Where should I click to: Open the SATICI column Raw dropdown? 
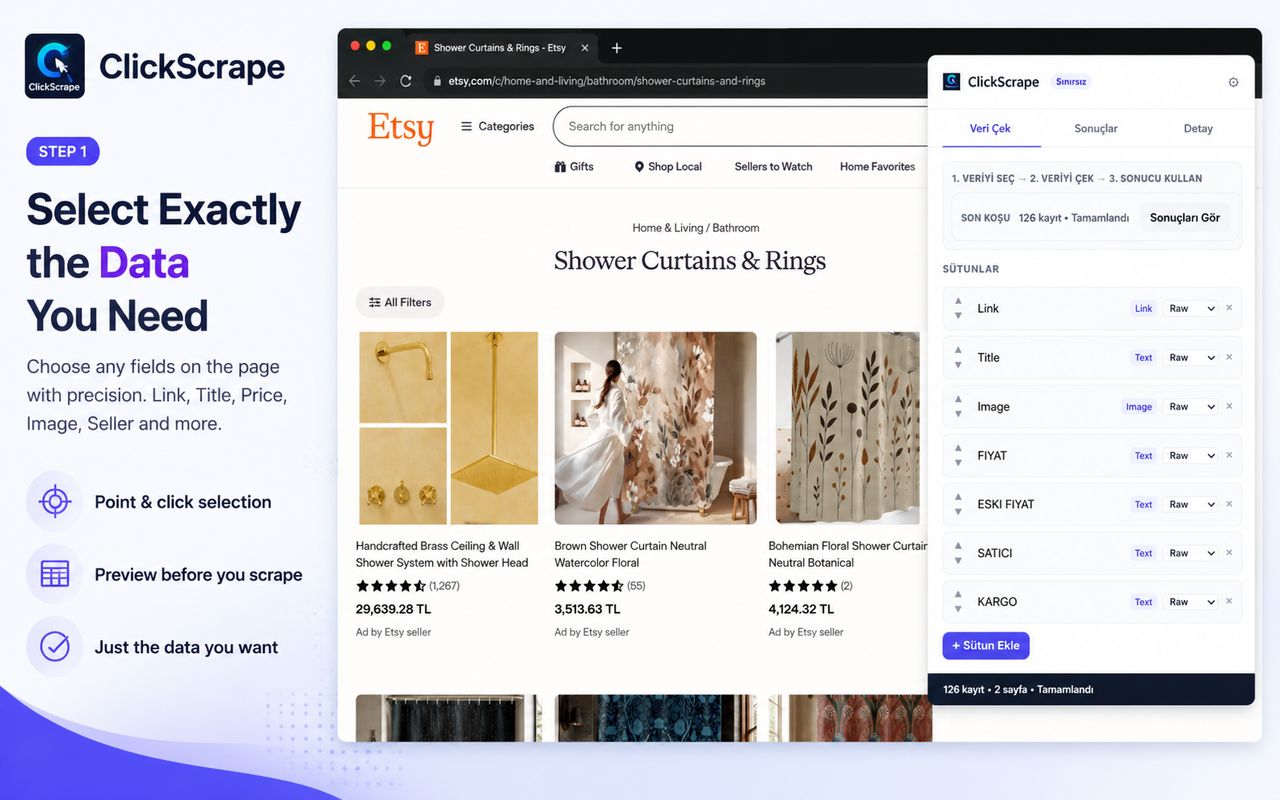coord(1191,553)
